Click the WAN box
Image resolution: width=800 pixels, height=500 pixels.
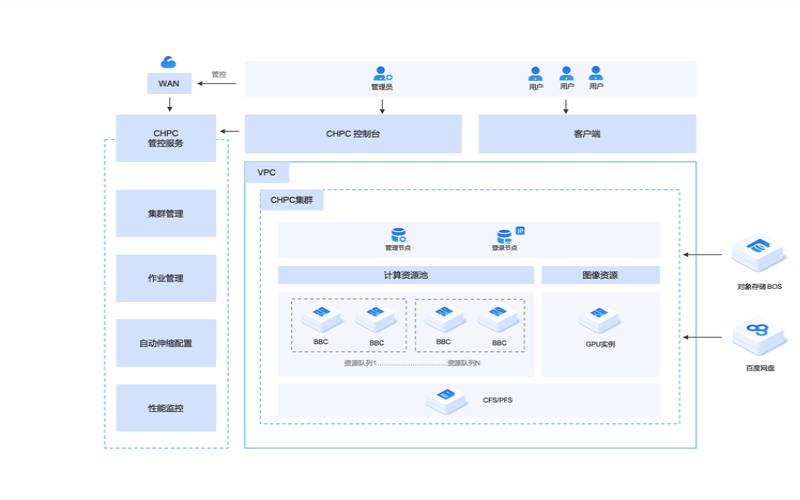pos(169,83)
